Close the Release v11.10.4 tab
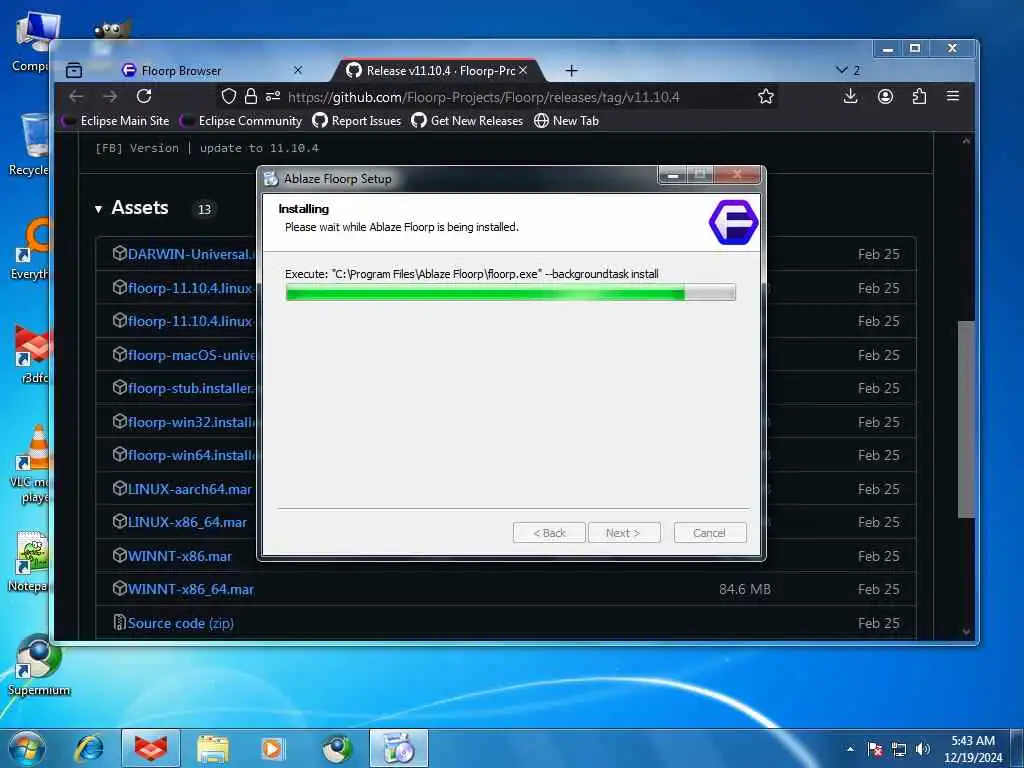This screenshot has width=1024, height=768. coord(523,70)
